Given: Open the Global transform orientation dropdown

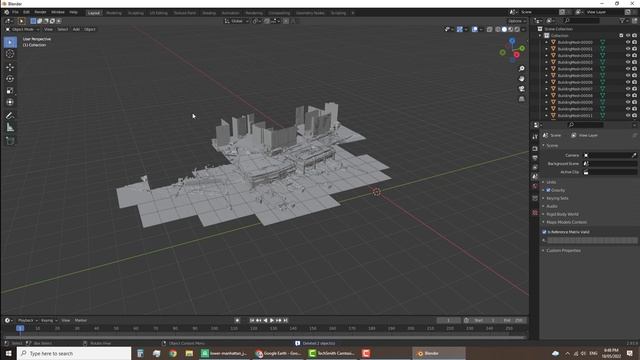Looking at the screenshot, I should click(236, 21).
